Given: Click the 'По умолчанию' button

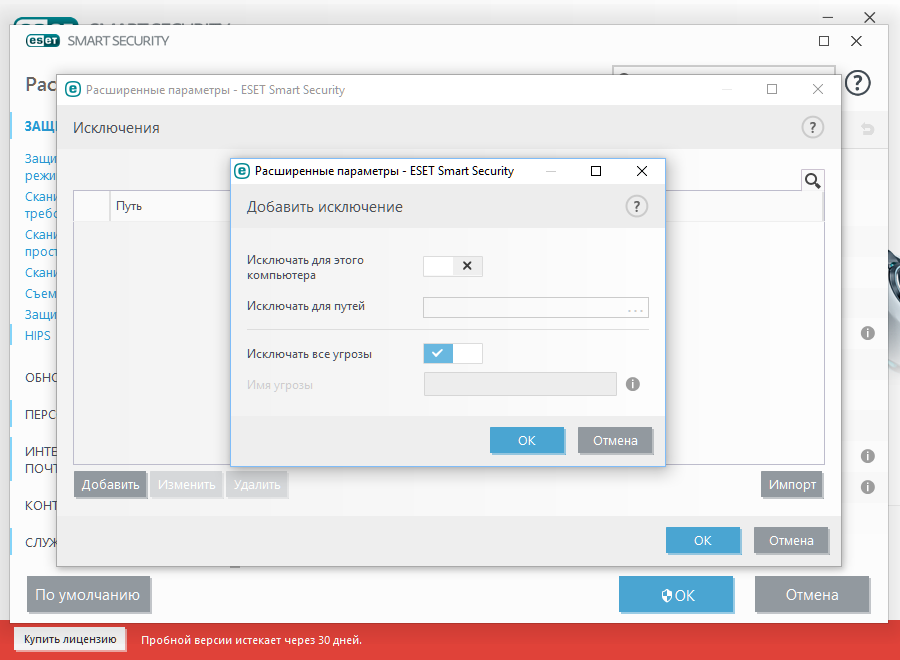Looking at the screenshot, I should (x=88, y=595).
